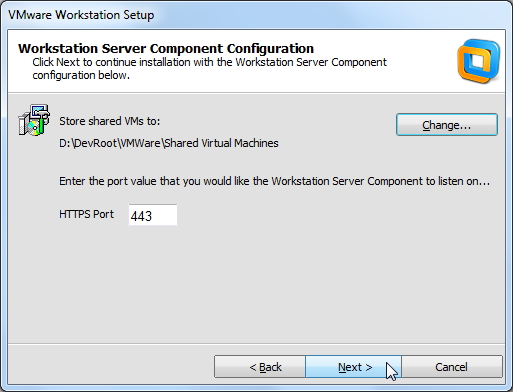The width and height of the screenshot is (513, 392).
Task: Cancel the VMware Workstation setup
Action: 452,367
